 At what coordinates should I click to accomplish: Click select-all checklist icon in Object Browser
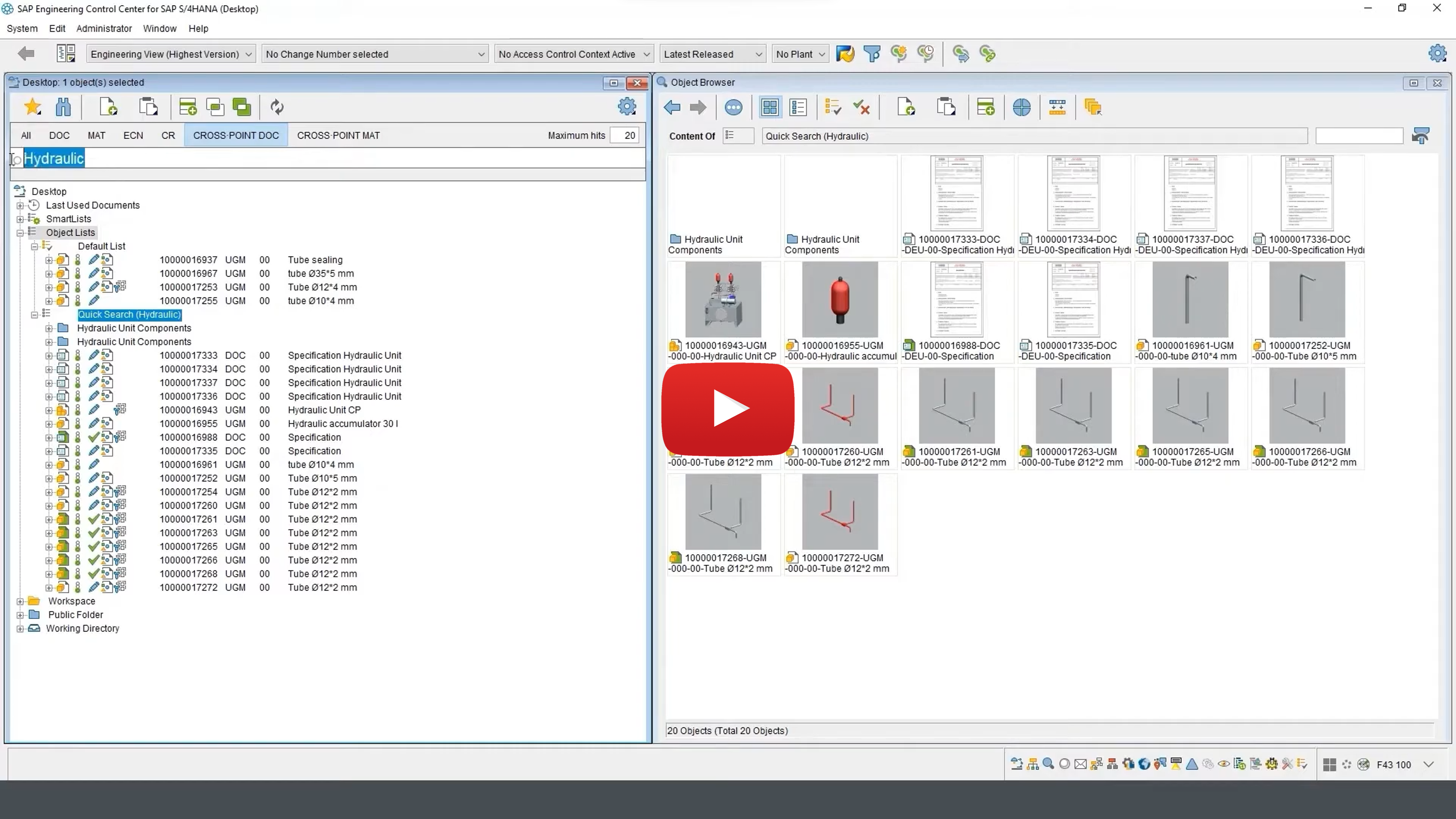click(833, 108)
